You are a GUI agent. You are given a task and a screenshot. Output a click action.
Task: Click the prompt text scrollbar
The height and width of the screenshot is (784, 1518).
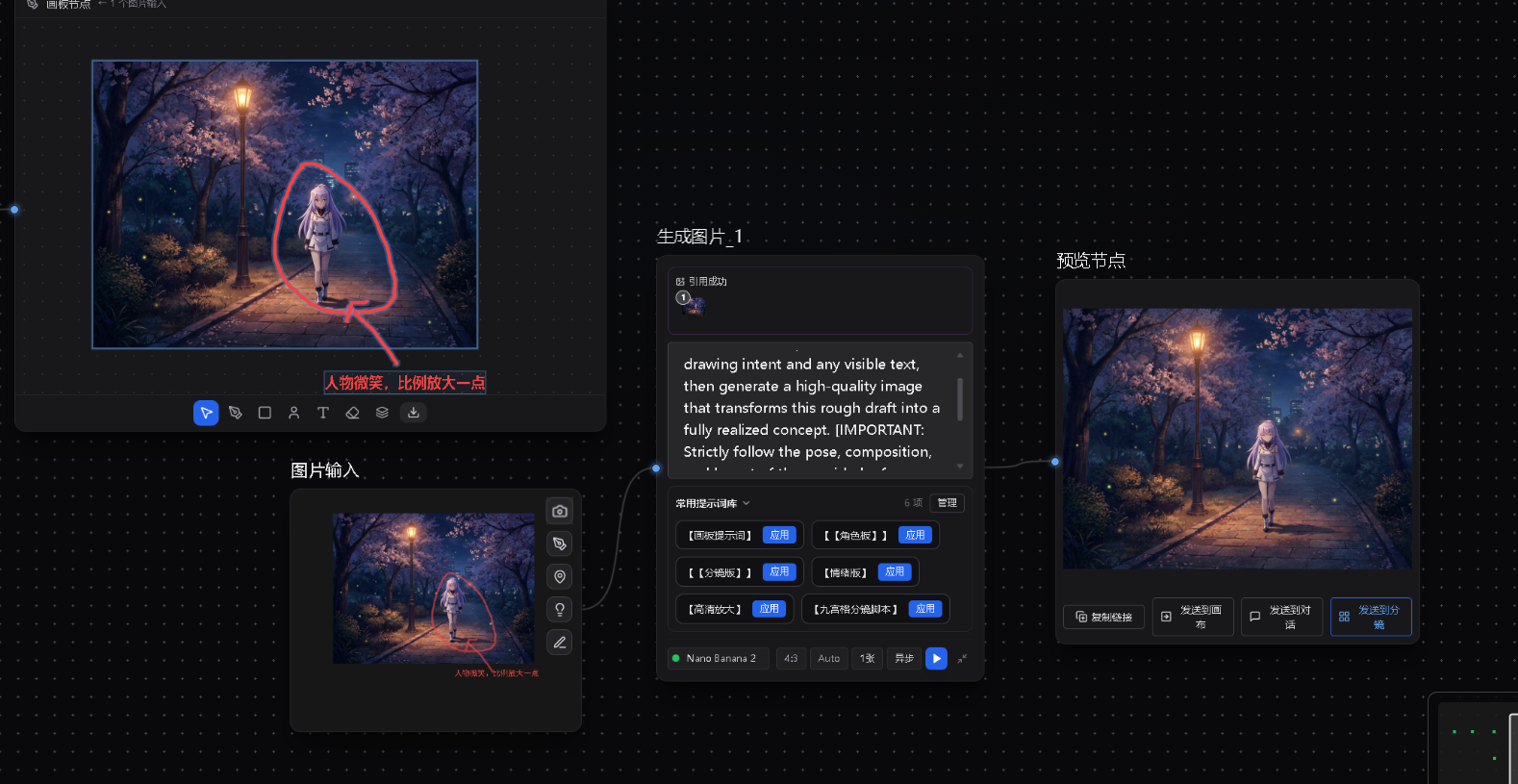pyautogui.click(x=960, y=397)
